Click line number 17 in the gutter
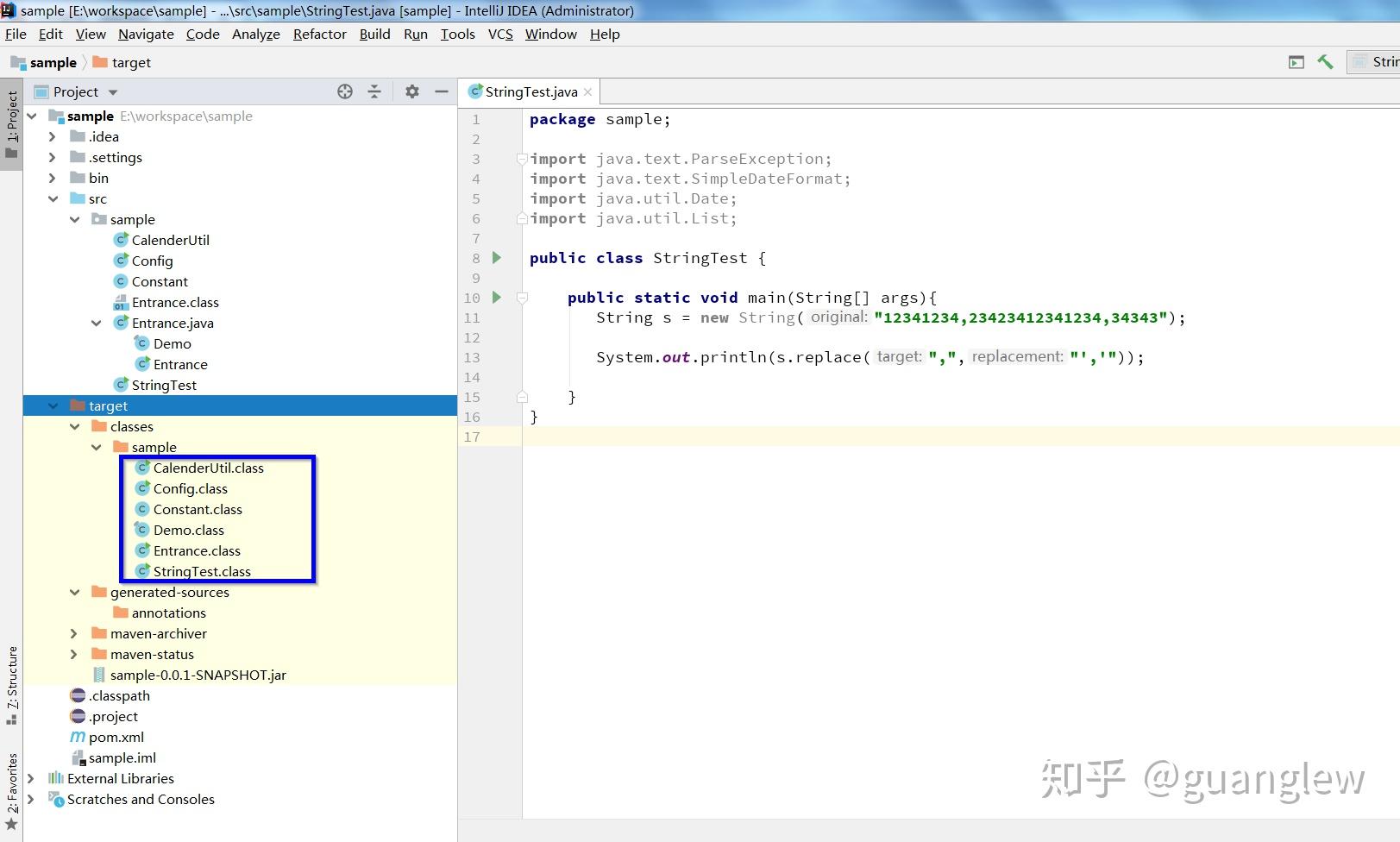 point(472,437)
